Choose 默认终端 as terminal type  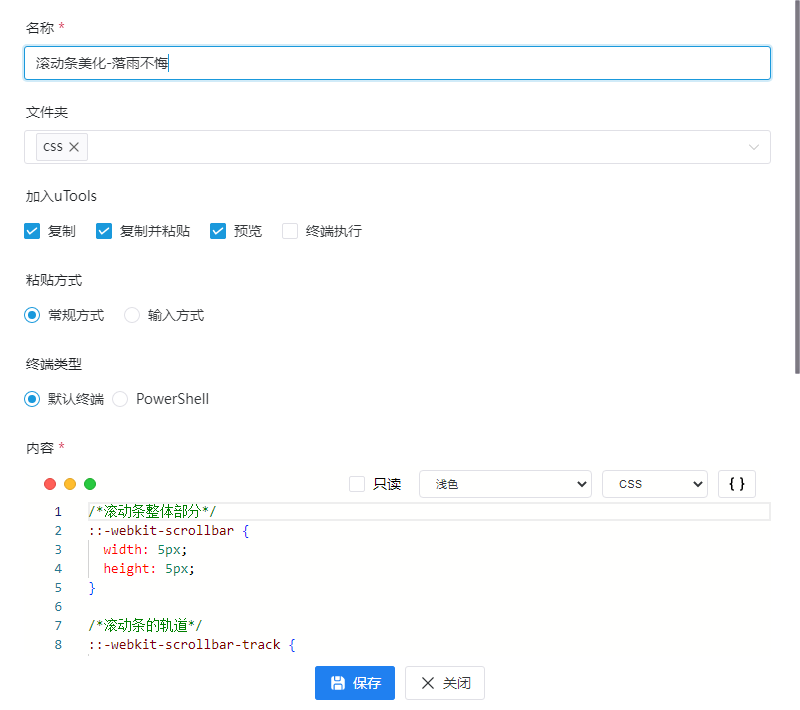[x=32, y=399]
